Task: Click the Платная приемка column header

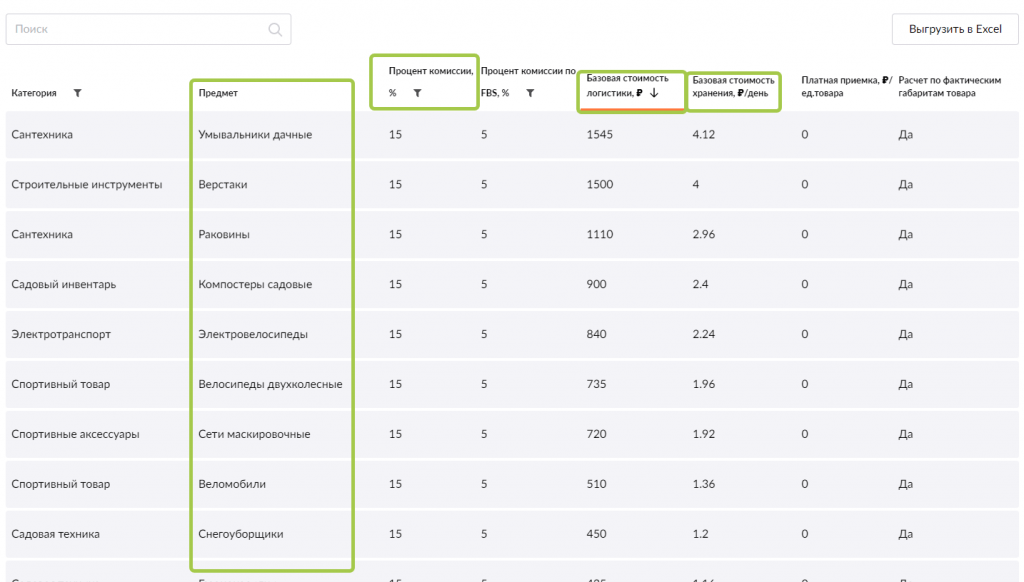Action: click(x=845, y=87)
